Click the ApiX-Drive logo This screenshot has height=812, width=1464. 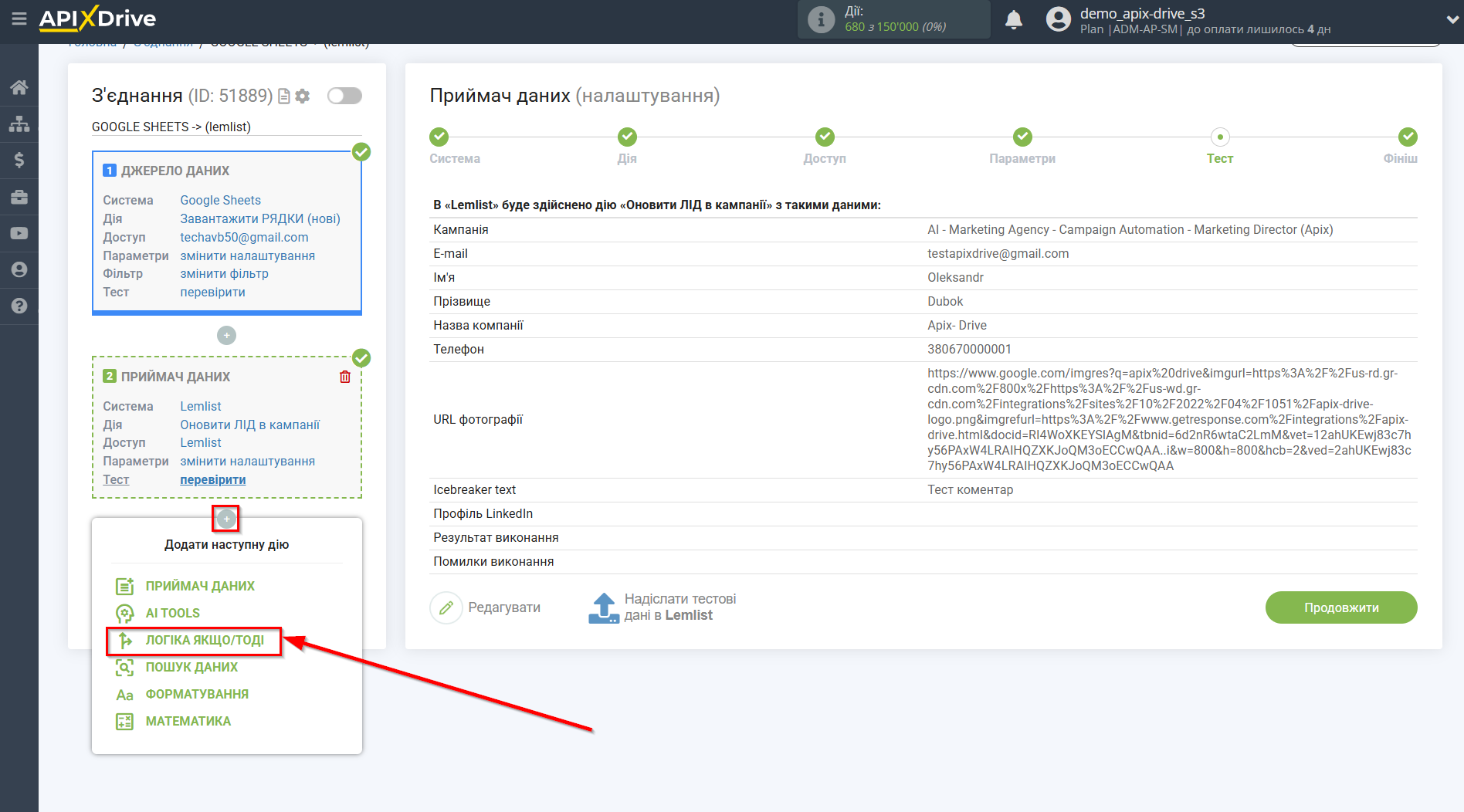97,19
